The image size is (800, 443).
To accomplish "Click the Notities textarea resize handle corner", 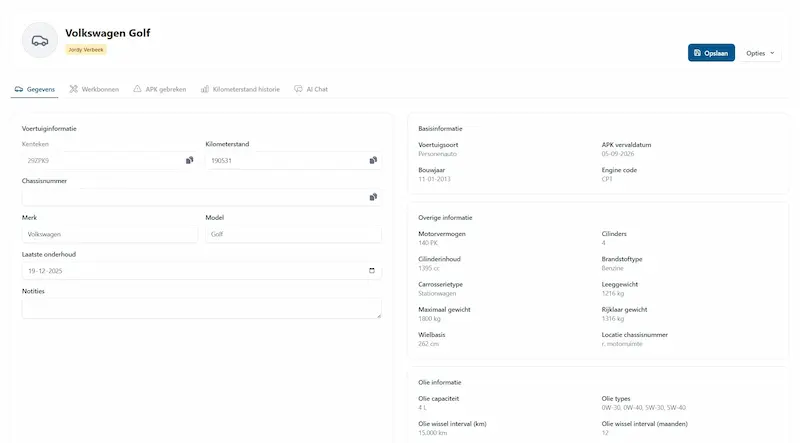I will tap(379, 316).
